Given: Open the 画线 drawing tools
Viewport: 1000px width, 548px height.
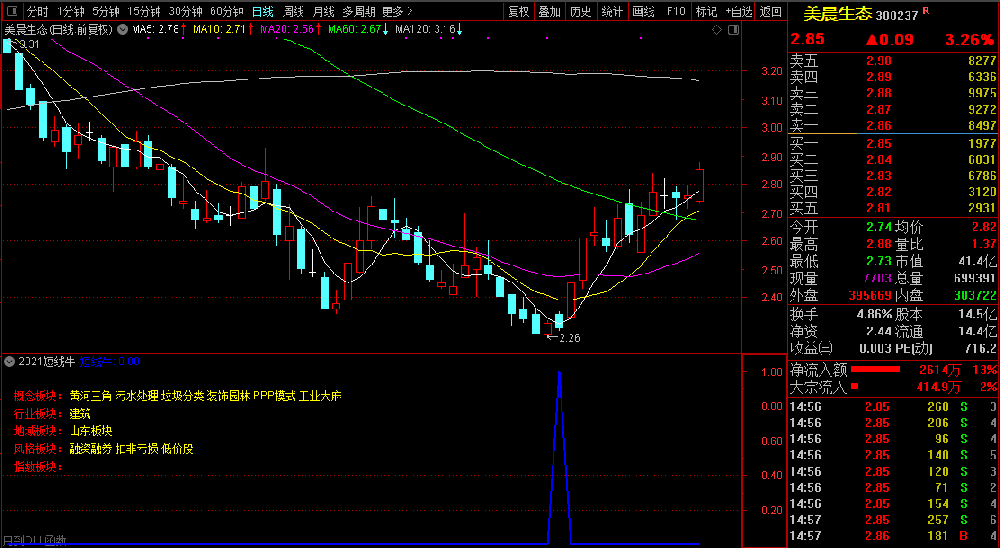Looking at the screenshot, I should click(644, 12).
